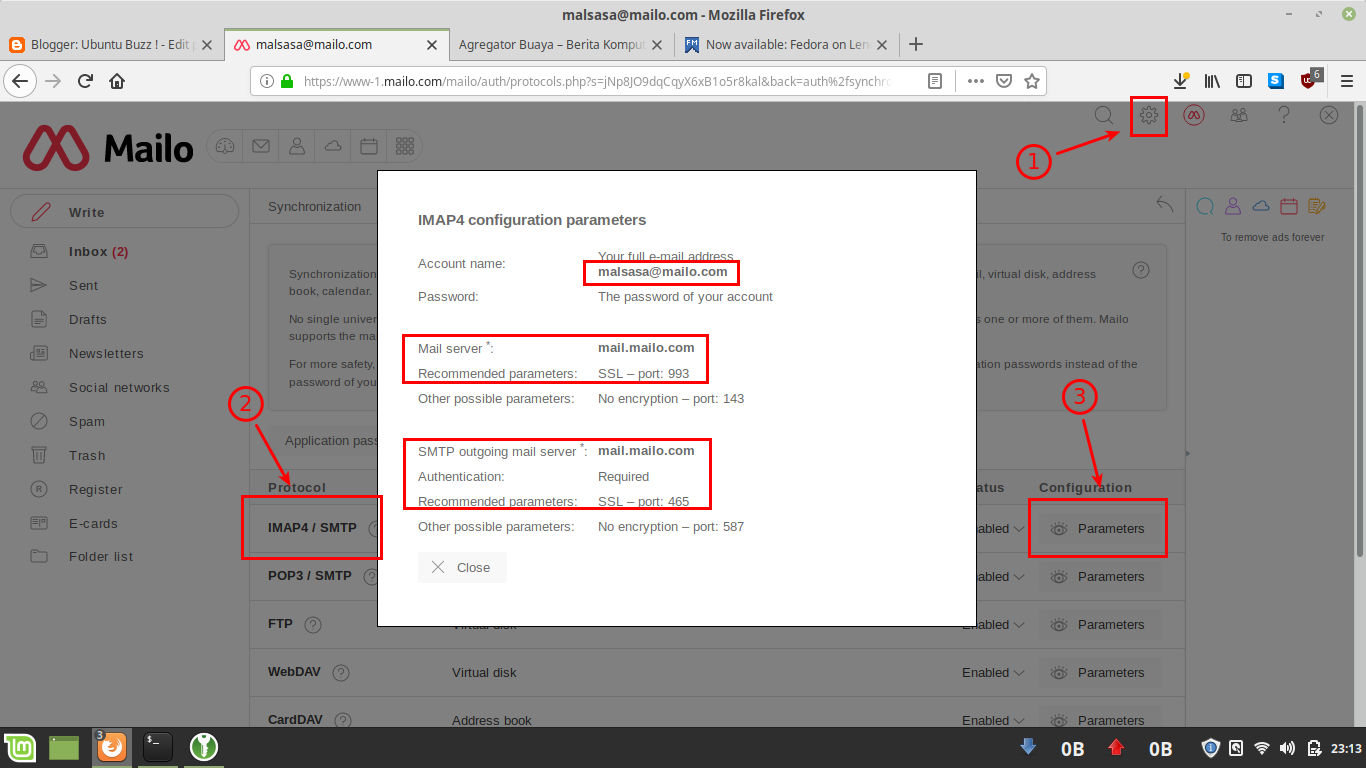The image size is (1366, 768).
Task: Toggle reader view in the address bar
Action: pyautogui.click(x=935, y=81)
